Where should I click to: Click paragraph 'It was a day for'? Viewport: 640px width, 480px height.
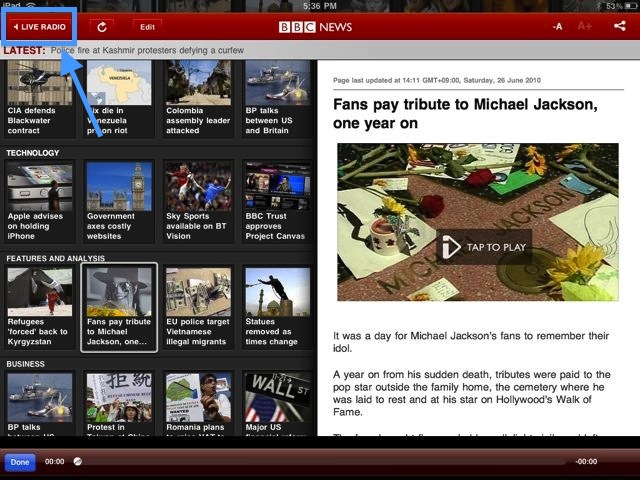471,342
